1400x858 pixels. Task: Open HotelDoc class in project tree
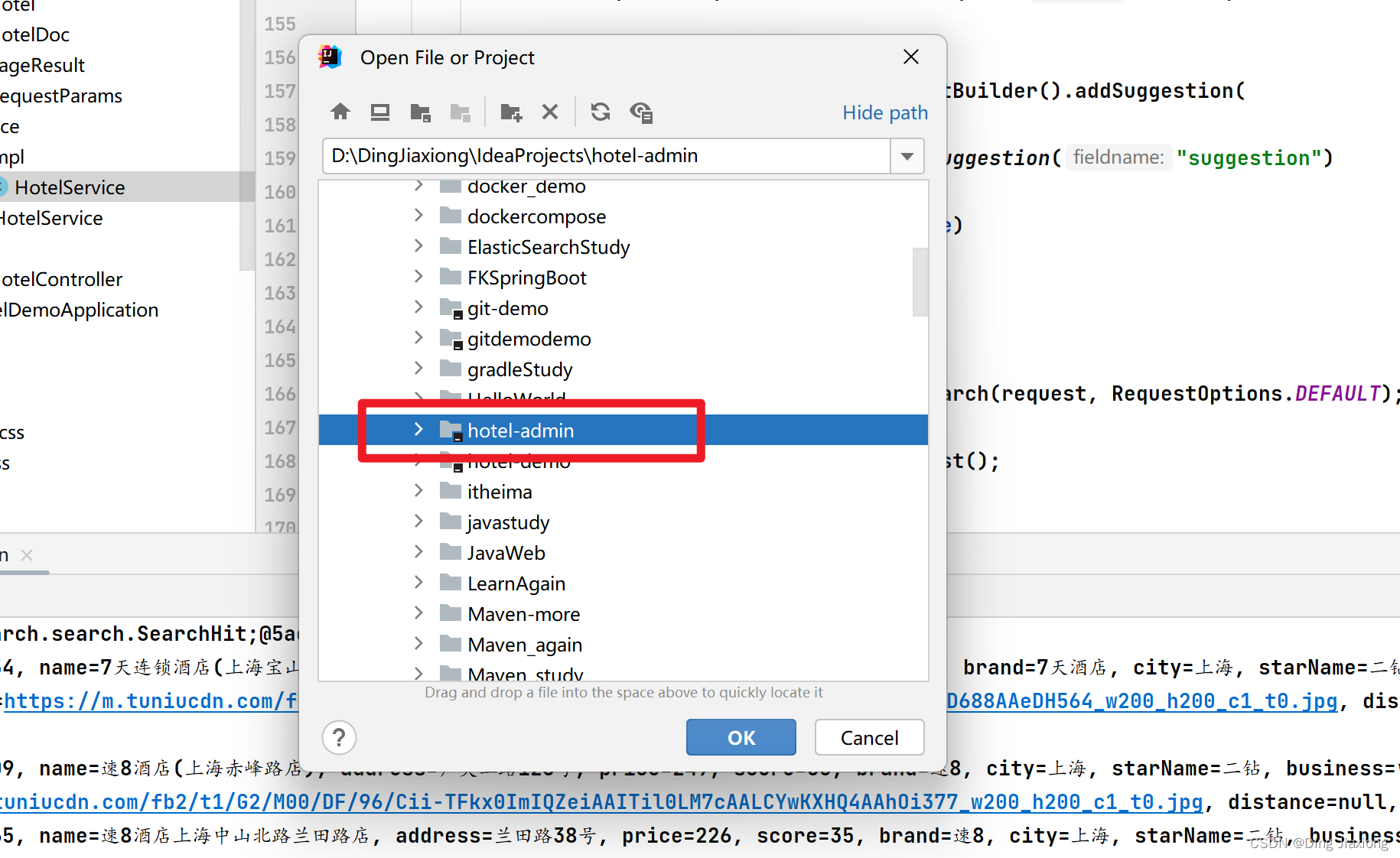tap(35, 35)
